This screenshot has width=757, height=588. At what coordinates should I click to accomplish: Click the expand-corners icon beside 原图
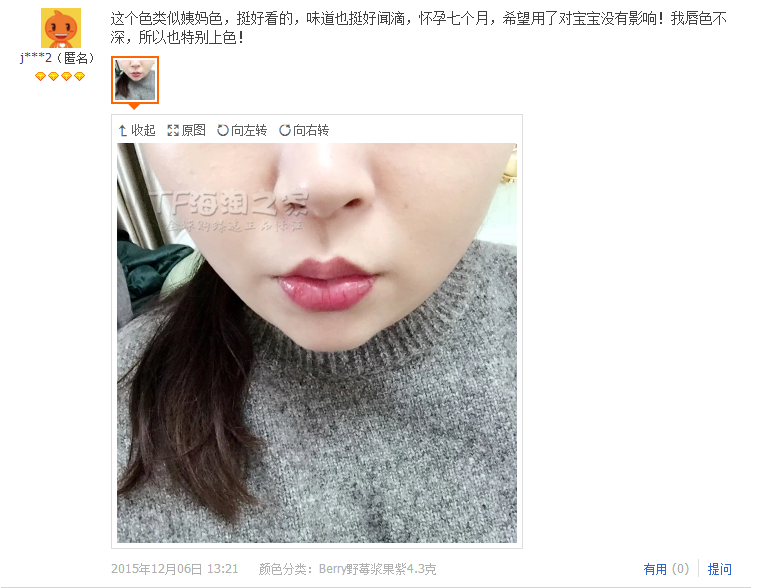173,130
